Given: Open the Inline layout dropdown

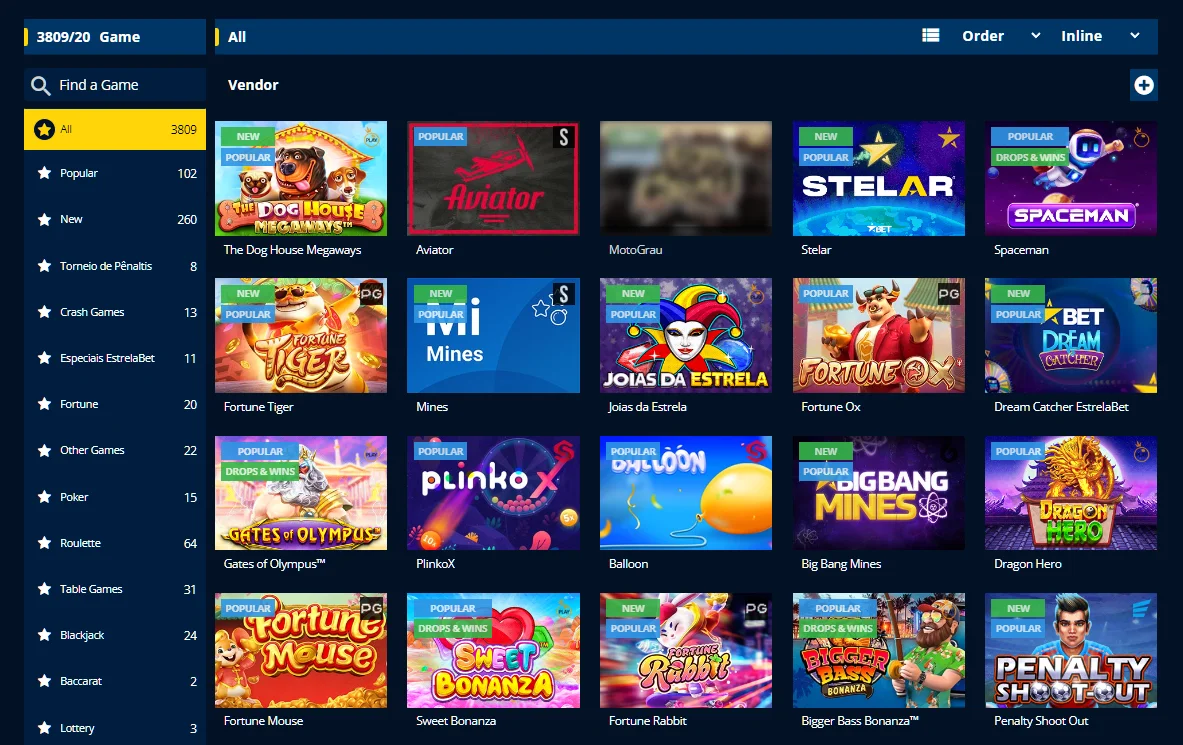Looking at the screenshot, I should pos(1101,35).
